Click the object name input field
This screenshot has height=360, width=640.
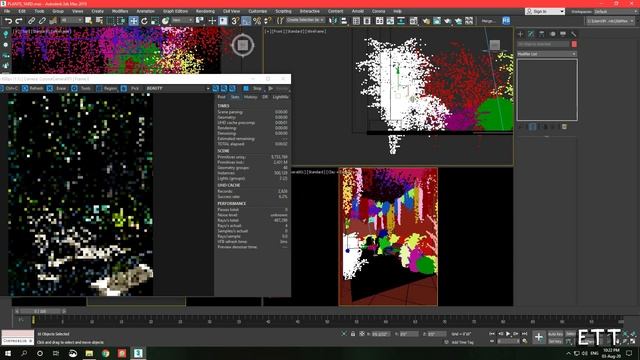pos(544,44)
